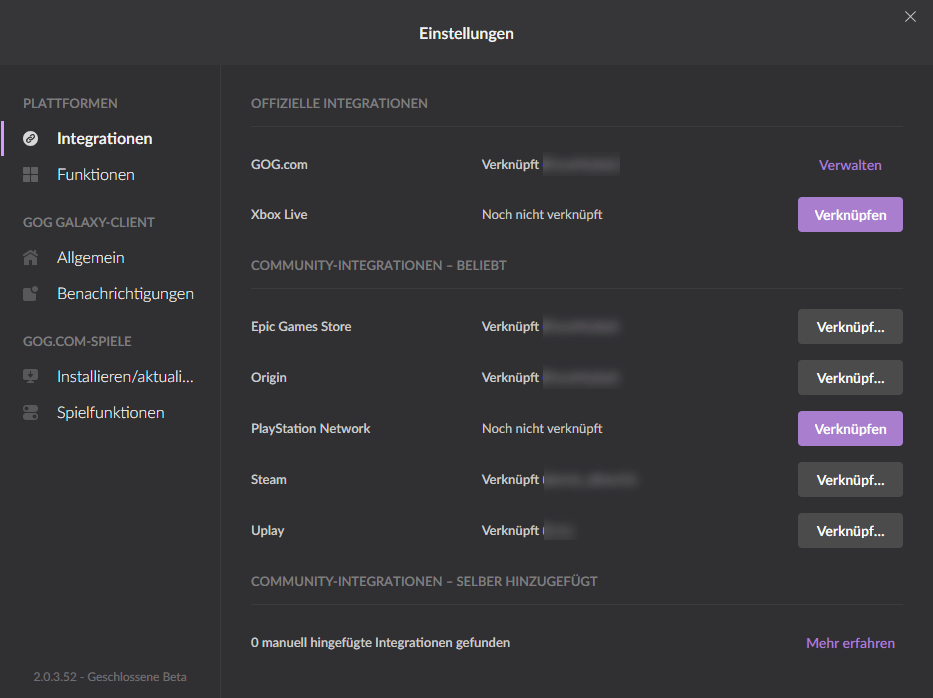Click Verwalten link for GOG.com
933x698 pixels.
(850, 165)
